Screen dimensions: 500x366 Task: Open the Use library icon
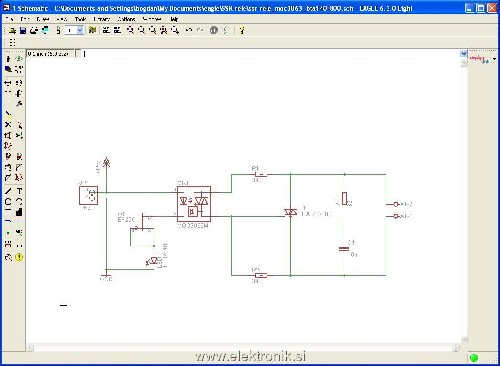pyautogui.click(x=92, y=30)
